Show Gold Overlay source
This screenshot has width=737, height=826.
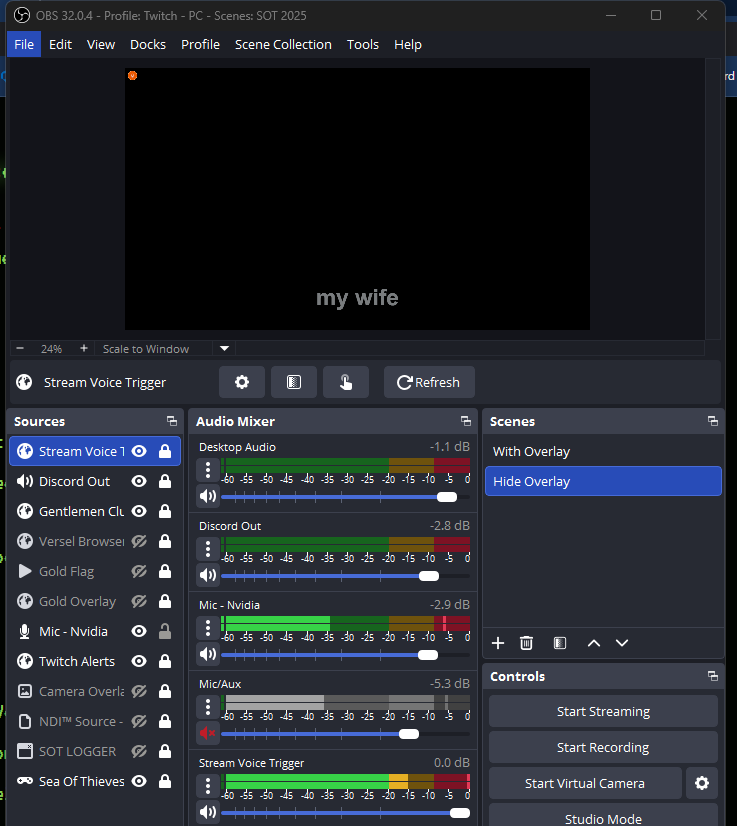(139, 602)
